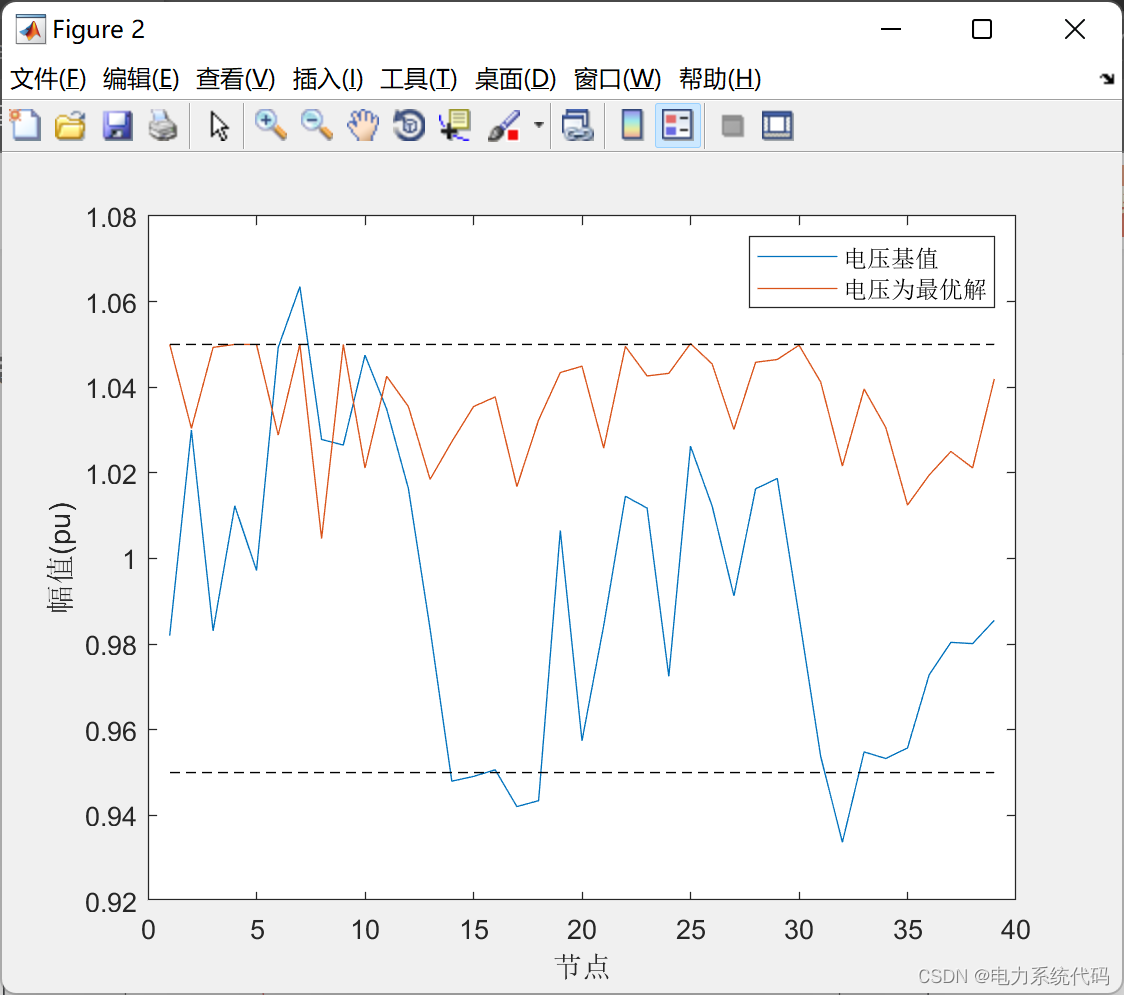Activate the Zoom Out tool
Viewport: 1124px width, 995px height.
click(316, 125)
